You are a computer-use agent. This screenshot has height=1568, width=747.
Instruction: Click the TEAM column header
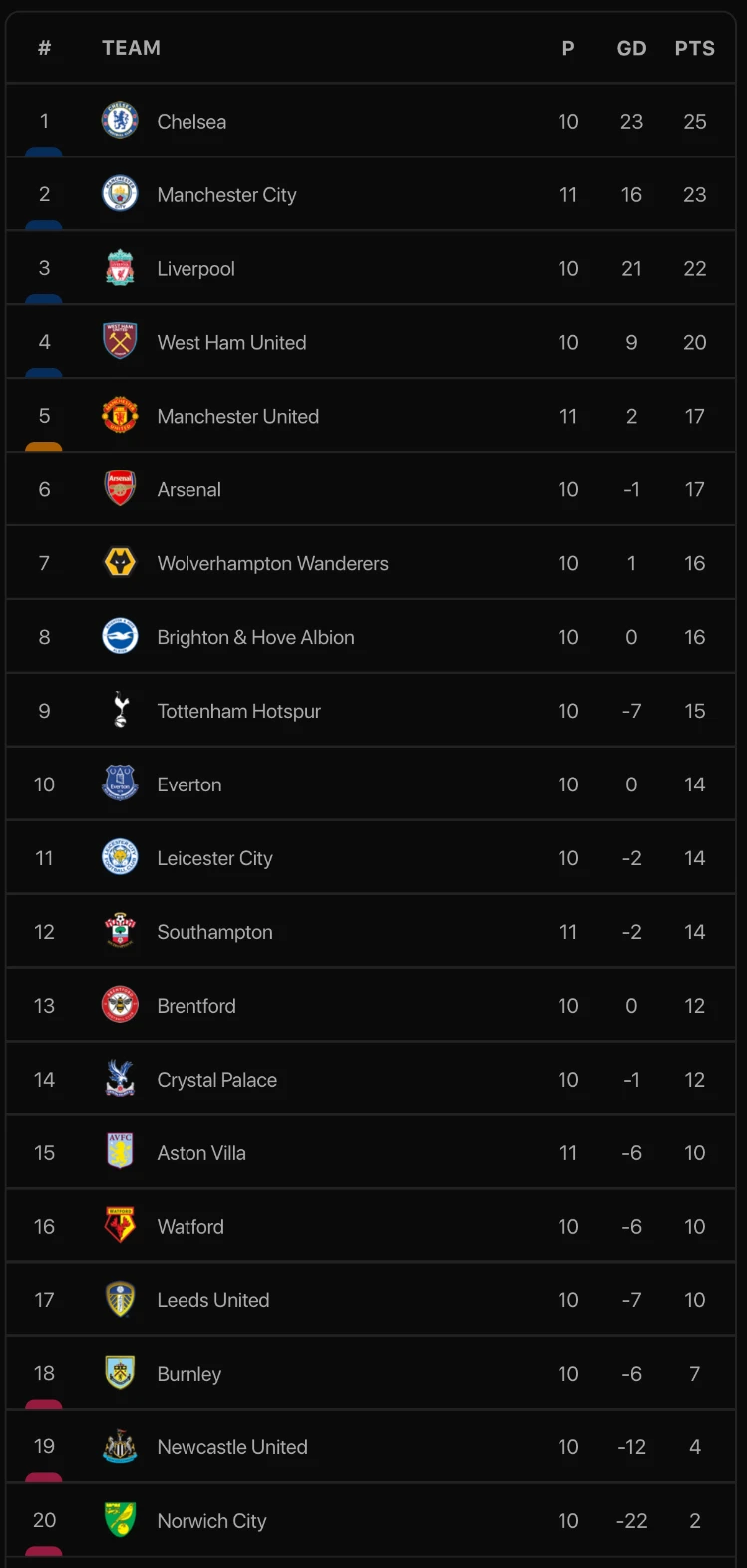coord(131,48)
